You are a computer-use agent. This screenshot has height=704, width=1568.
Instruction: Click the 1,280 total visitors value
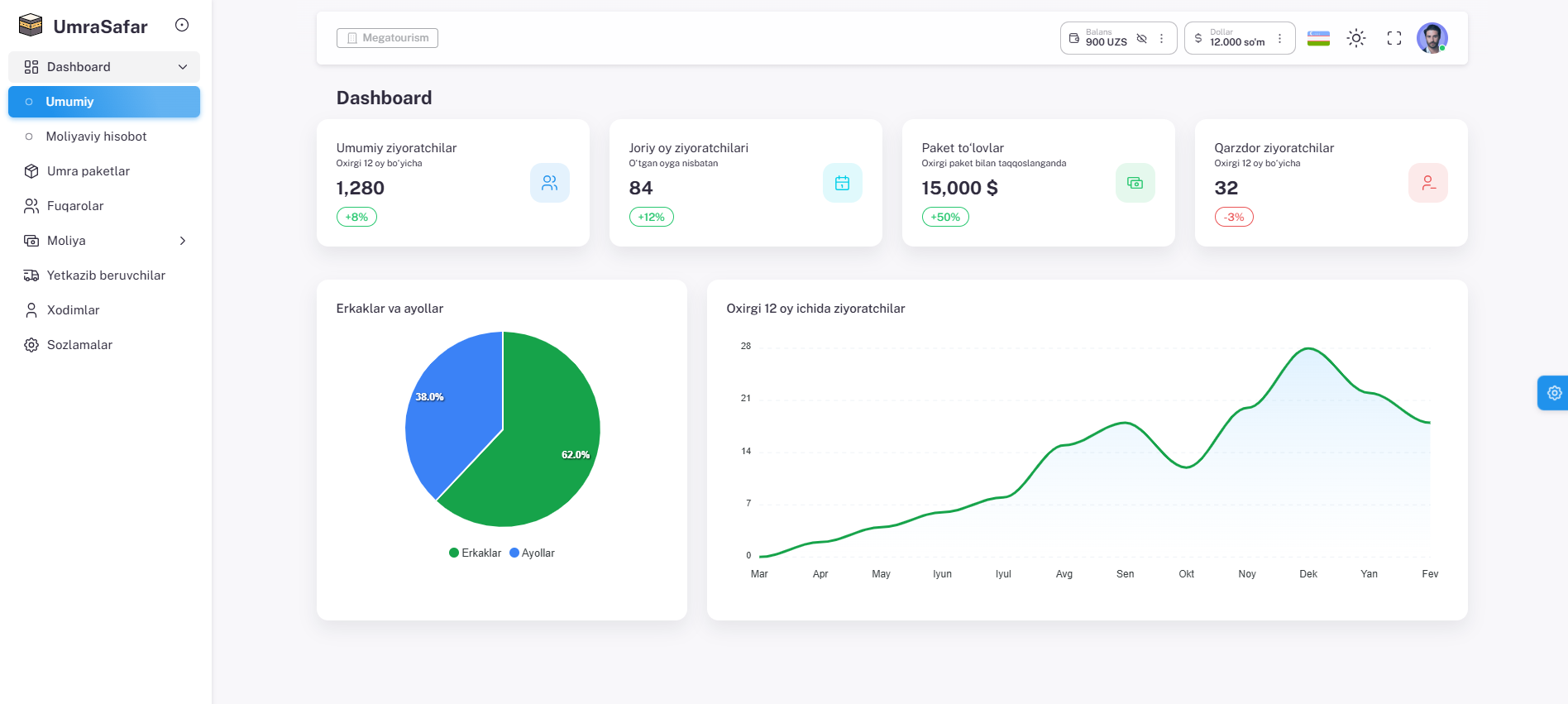click(361, 188)
